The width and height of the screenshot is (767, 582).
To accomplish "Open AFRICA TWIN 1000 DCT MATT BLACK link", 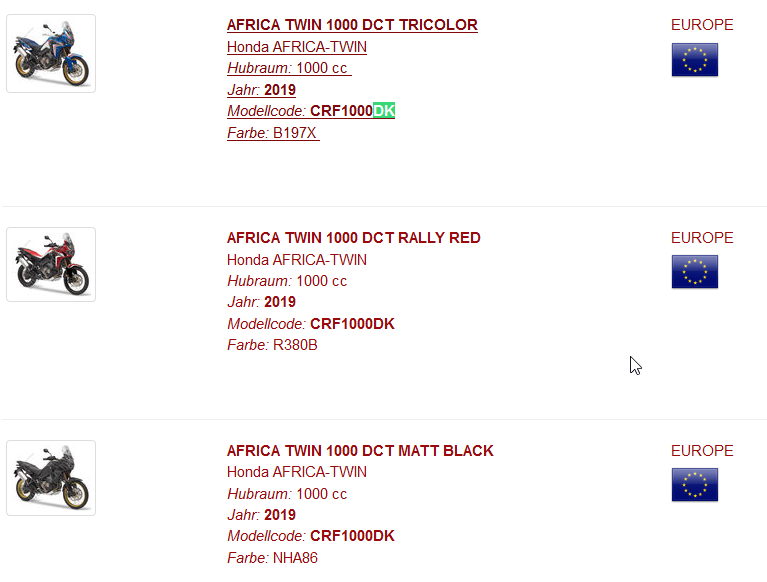I will coord(360,451).
